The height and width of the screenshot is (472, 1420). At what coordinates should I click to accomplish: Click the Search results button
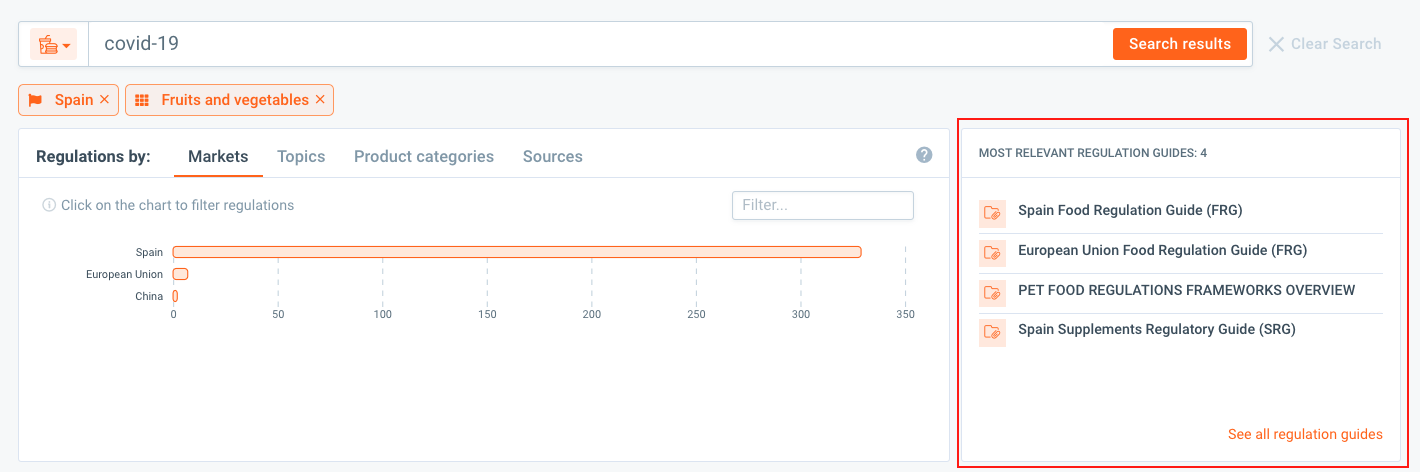(x=1180, y=44)
